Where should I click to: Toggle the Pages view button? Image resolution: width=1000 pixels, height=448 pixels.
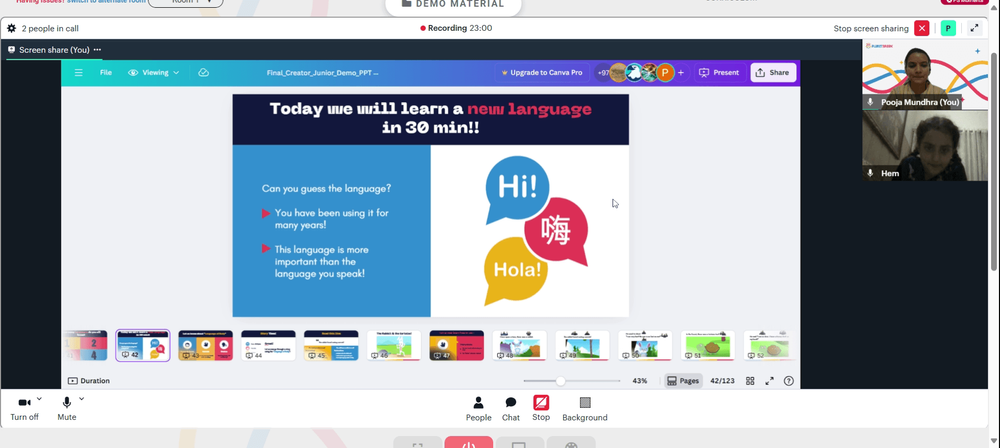pyautogui.click(x=683, y=381)
